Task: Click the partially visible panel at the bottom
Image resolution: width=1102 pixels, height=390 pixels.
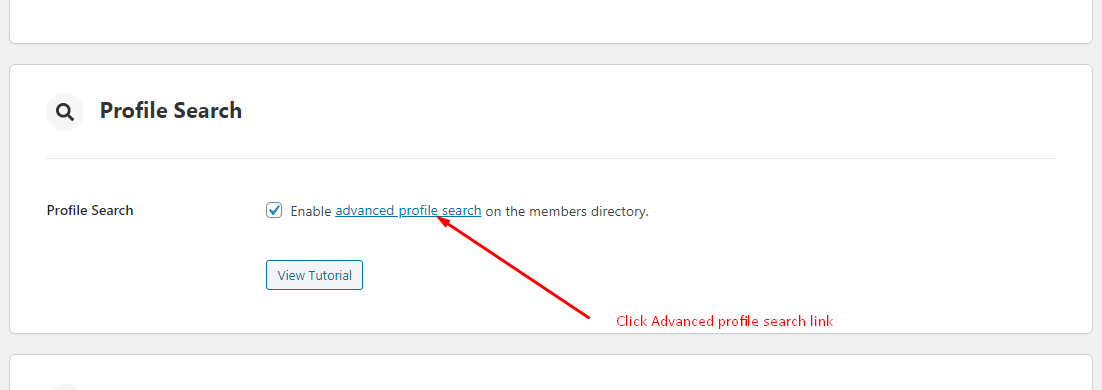Action: tap(551, 372)
